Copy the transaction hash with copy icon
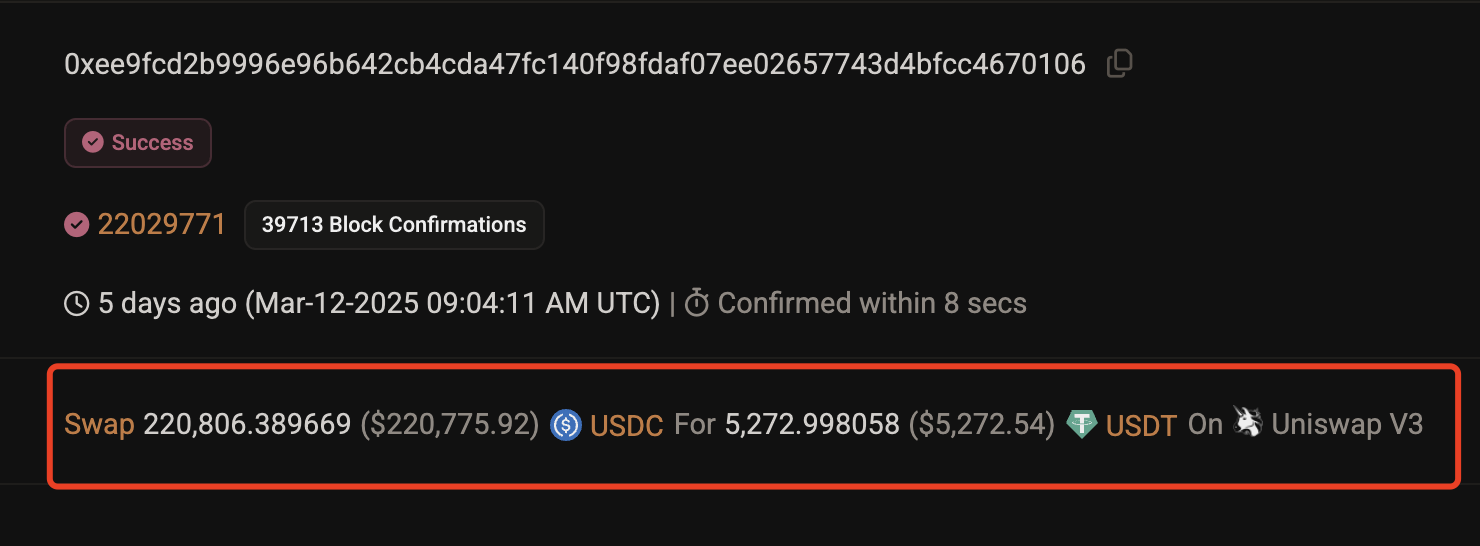This screenshot has height=546, width=1480. 1119,64
